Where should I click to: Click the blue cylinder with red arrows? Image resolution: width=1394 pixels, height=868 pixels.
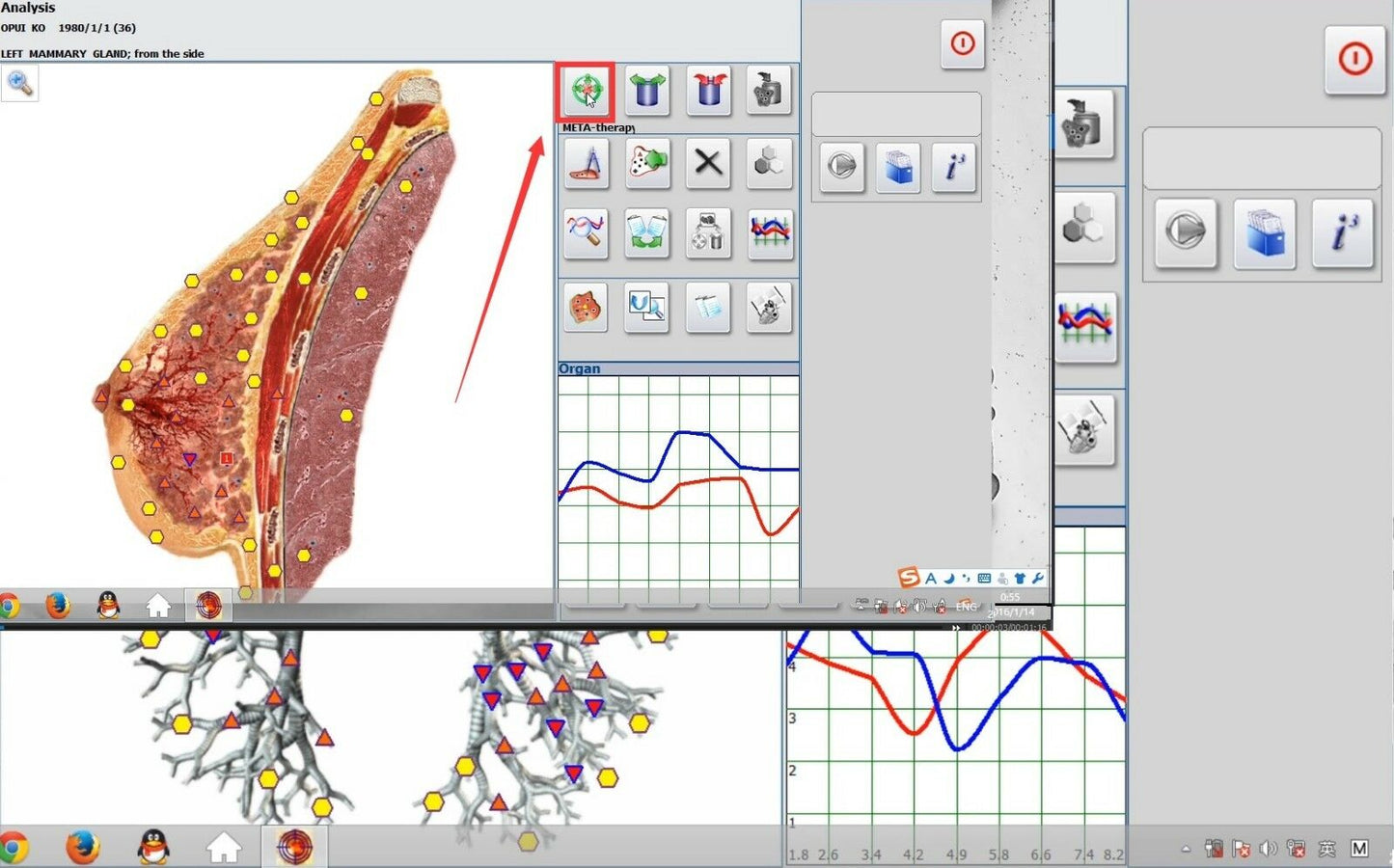coord(708,91)
